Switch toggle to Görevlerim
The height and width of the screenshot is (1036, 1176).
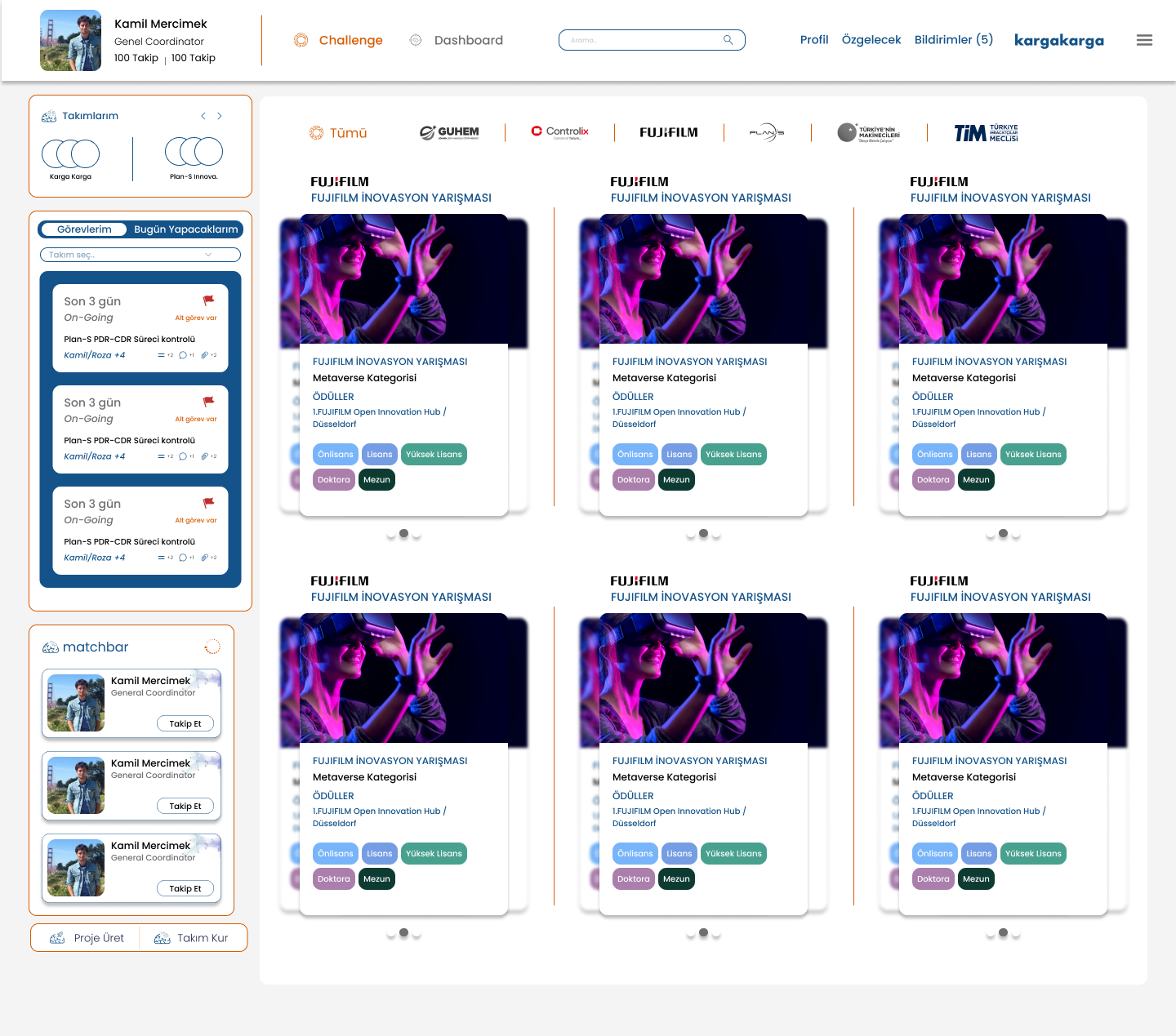84,229
